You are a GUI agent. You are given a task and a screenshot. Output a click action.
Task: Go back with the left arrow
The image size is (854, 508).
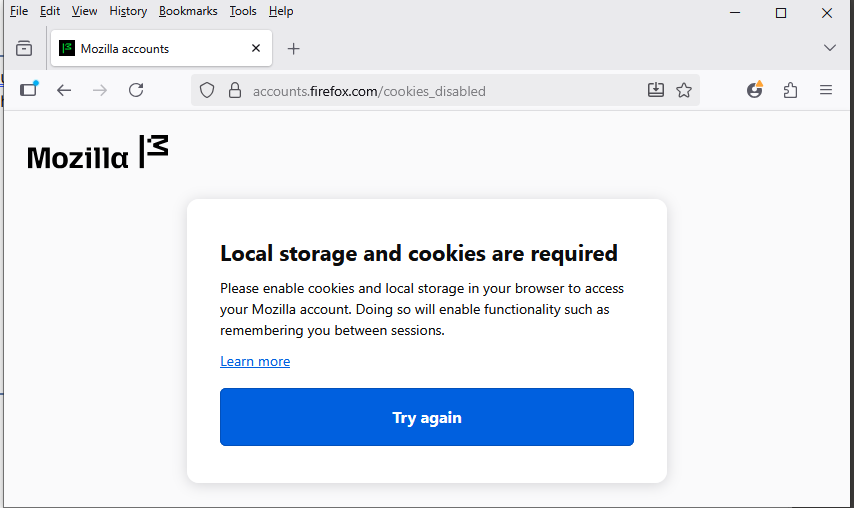click(x=64, y=90)
